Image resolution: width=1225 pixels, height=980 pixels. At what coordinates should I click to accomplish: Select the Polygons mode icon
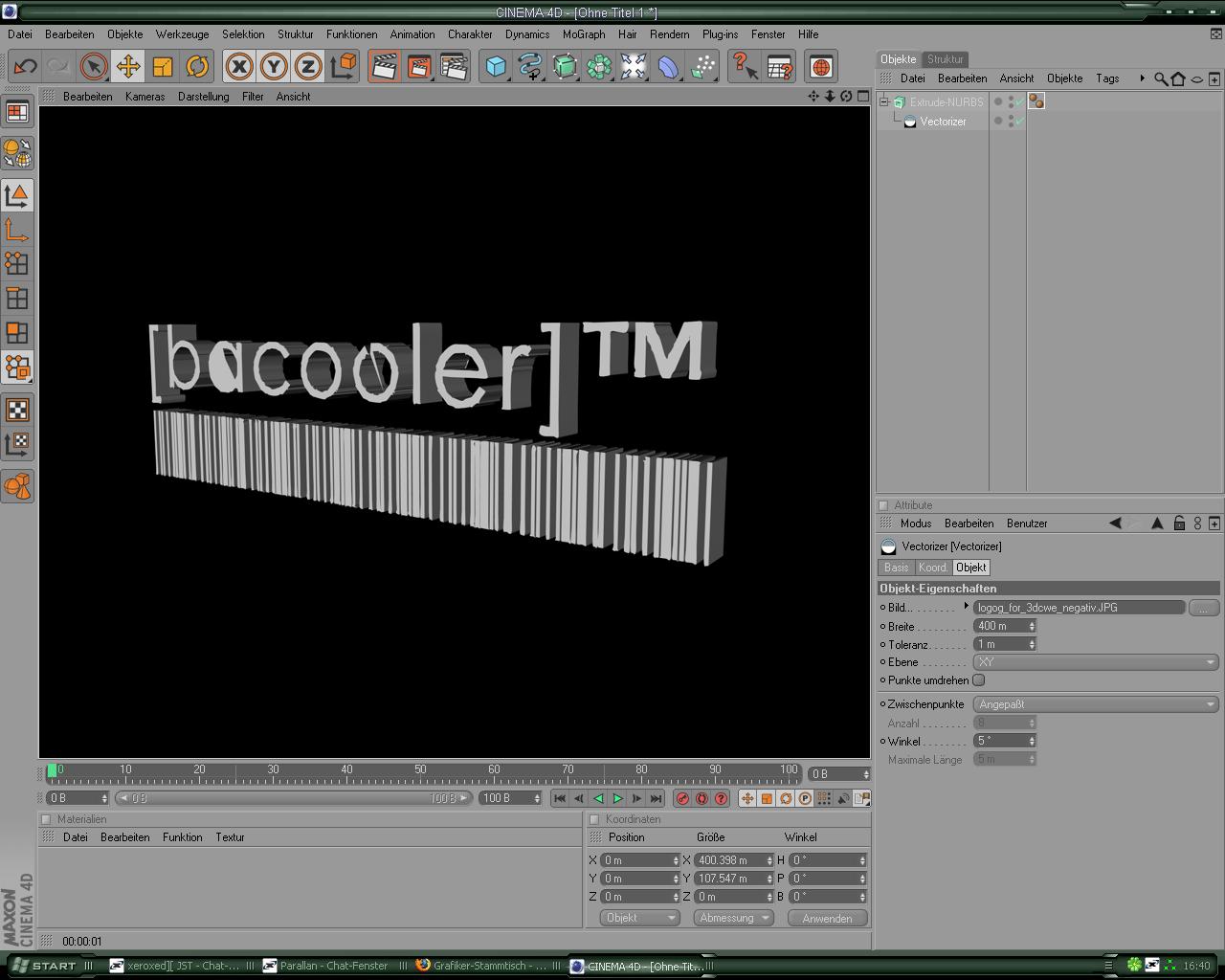pos(16,333)
